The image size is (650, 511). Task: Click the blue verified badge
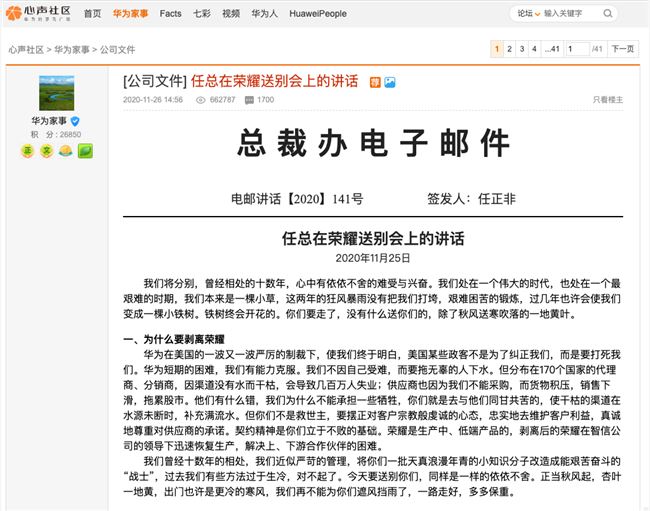(x=75, y=121)
